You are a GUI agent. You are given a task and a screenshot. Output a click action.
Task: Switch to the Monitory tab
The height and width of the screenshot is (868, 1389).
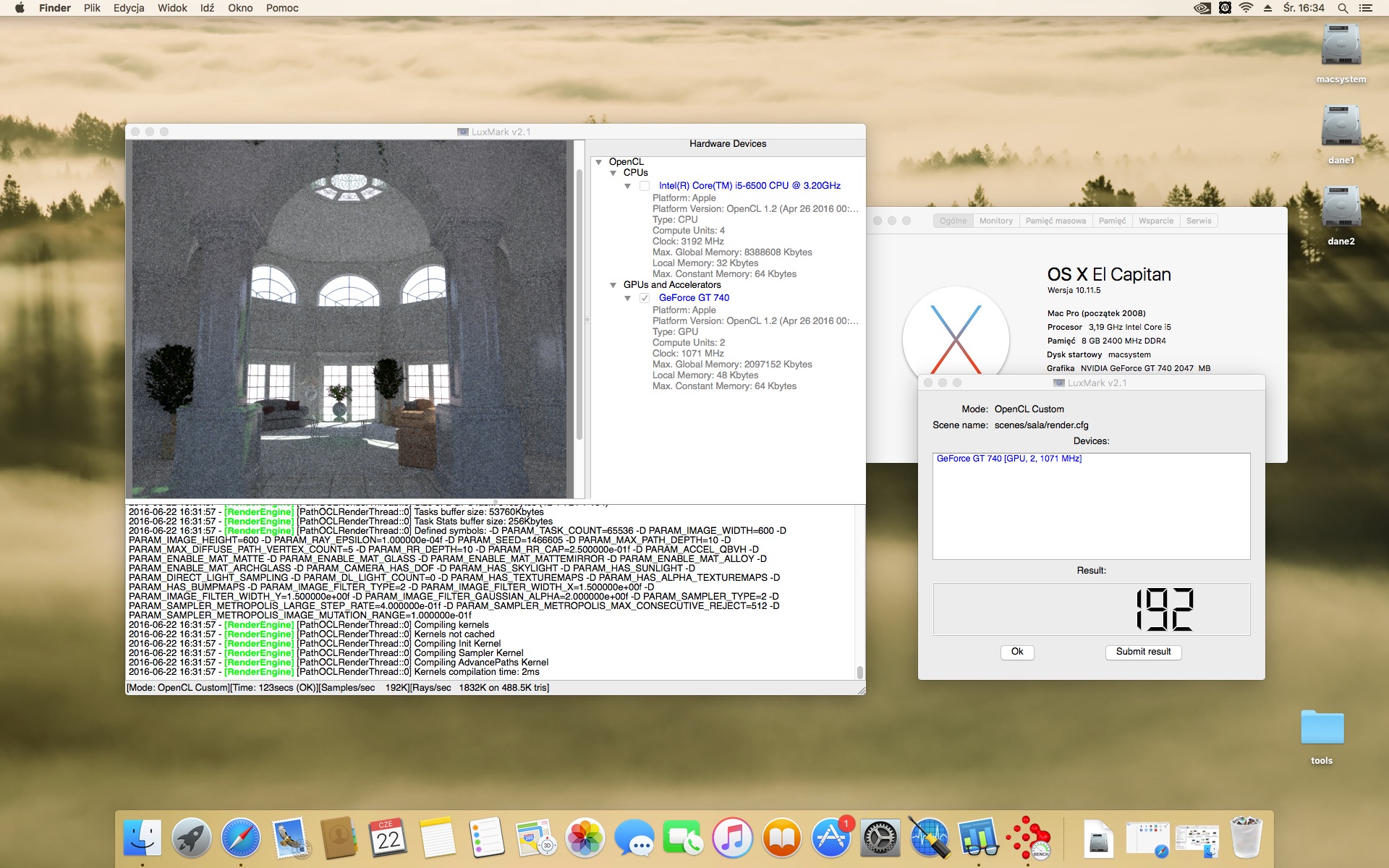point(995,221)
